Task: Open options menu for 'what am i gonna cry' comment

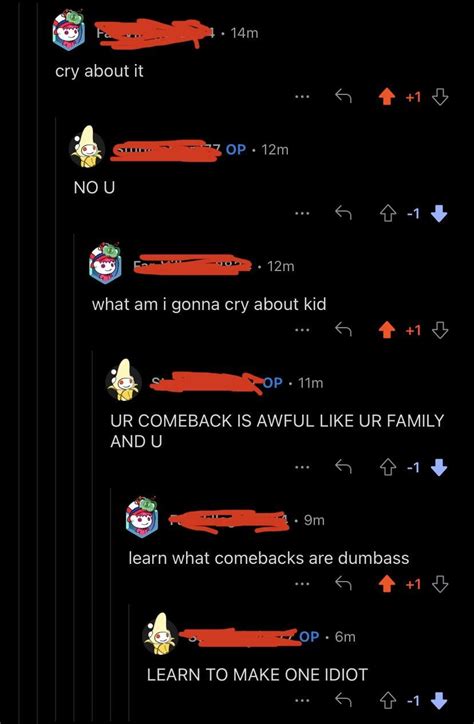Action: pos(302,330)
